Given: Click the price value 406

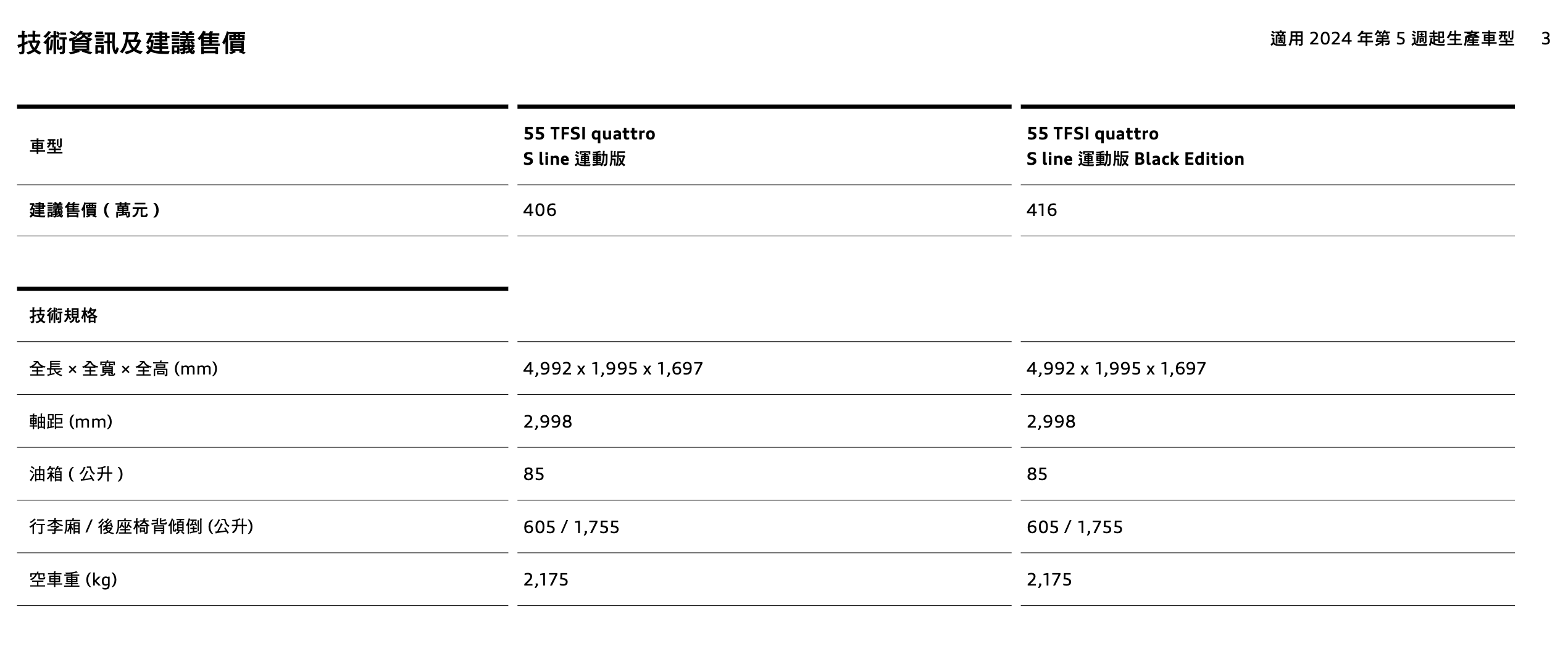Looking at the screenshot, I should 540,210.
